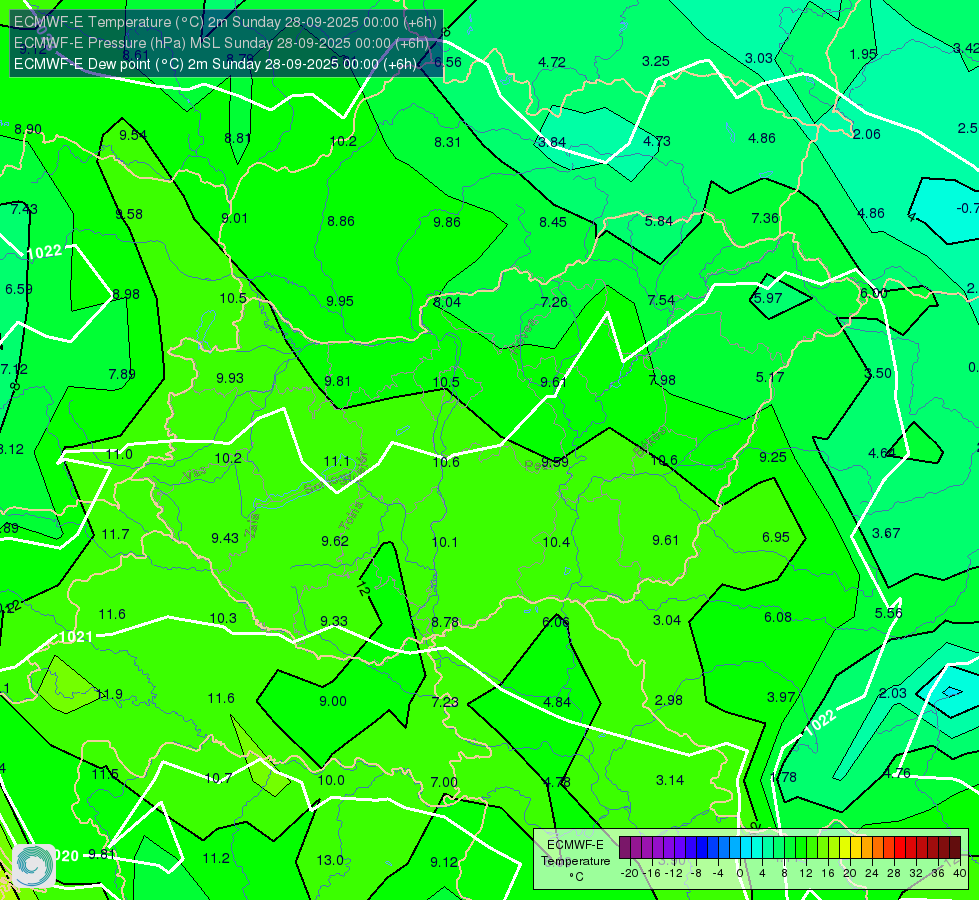Image resolution: width=979 pixels, height=900 pixels.
Task: Click the temperature value 9.33
Action: point(334,621)
